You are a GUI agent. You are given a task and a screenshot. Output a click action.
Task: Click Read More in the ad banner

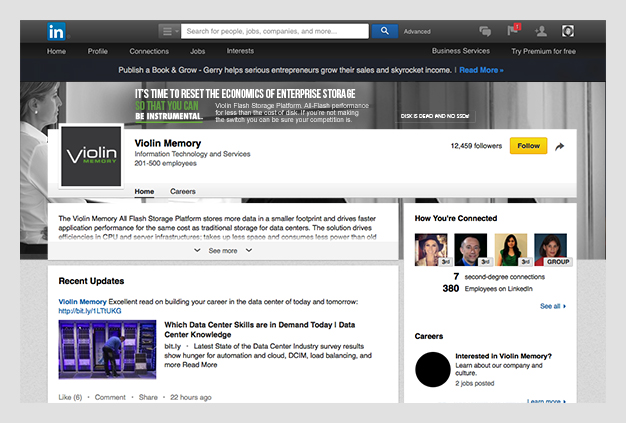pos(481,70)
